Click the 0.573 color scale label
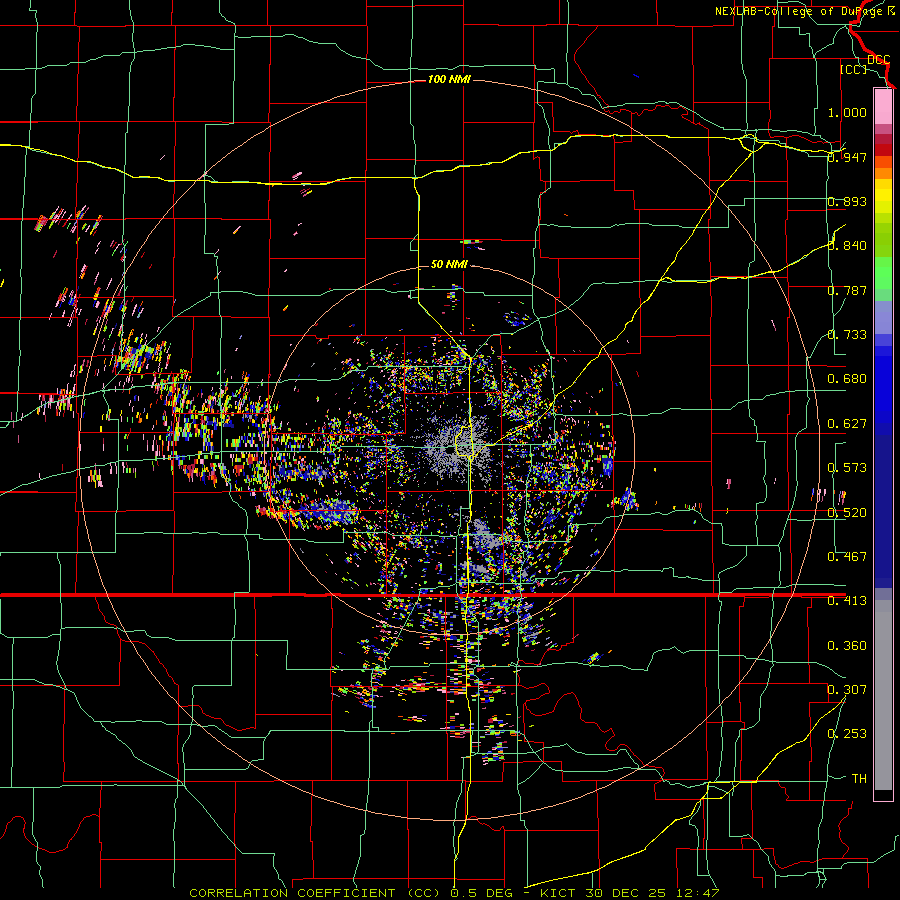The height and width of the screenshot is (900, 900). (847, 468)
